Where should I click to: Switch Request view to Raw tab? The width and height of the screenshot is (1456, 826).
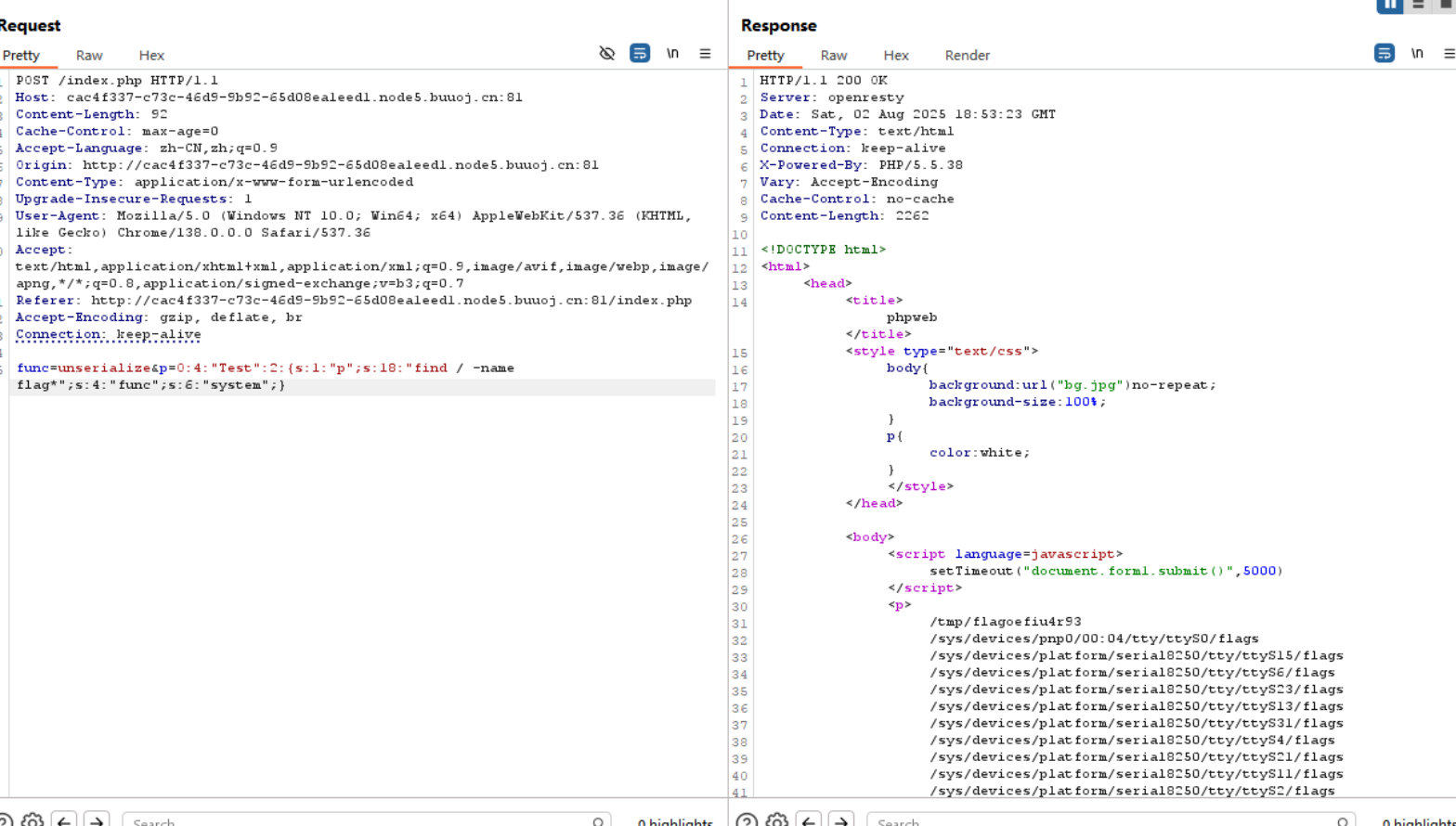tap(89, 56)
